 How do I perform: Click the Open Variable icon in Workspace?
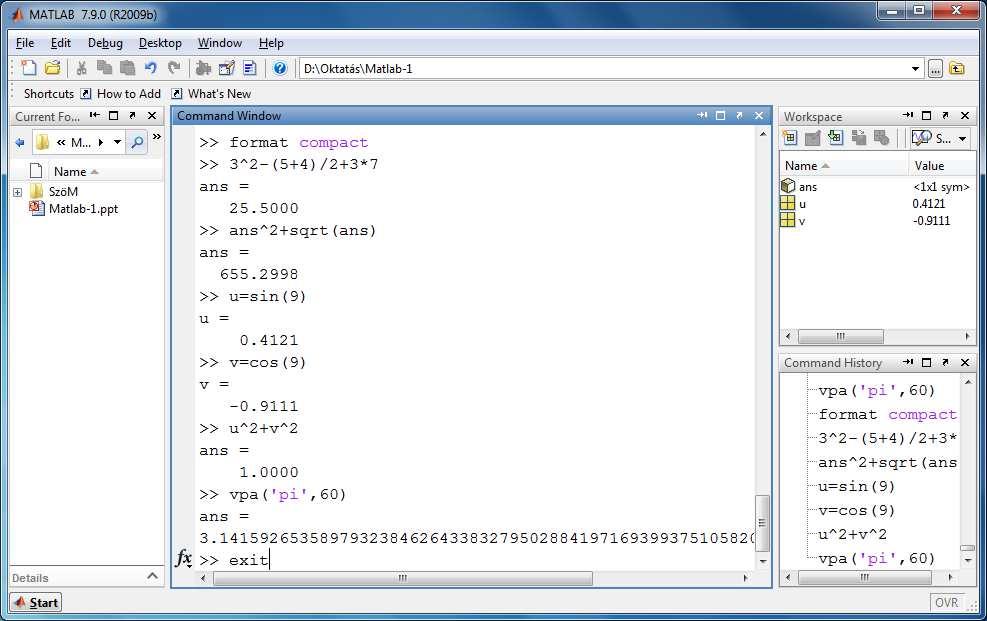(x=813, y=138)
